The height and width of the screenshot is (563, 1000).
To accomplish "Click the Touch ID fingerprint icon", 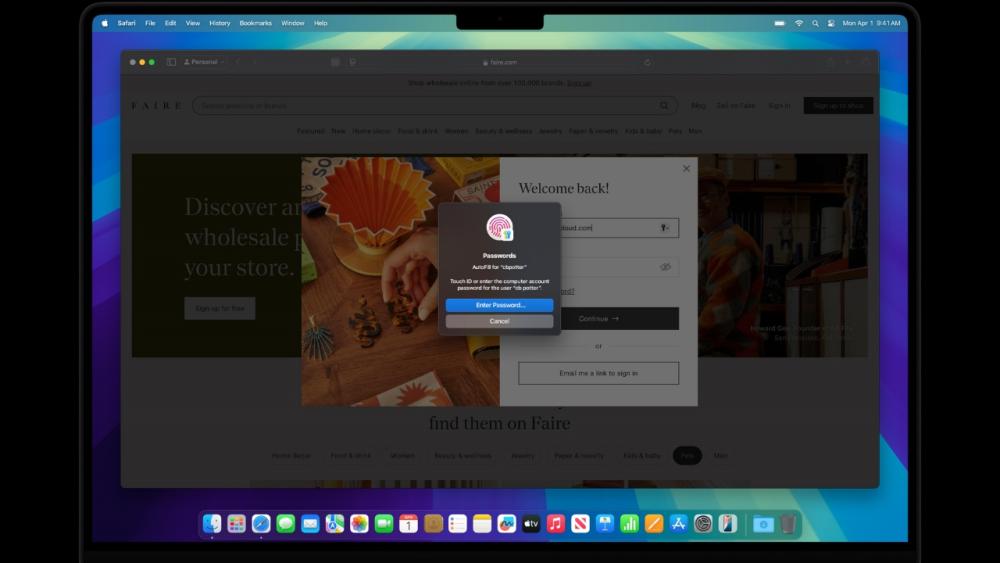I will (x=499, y=228).
